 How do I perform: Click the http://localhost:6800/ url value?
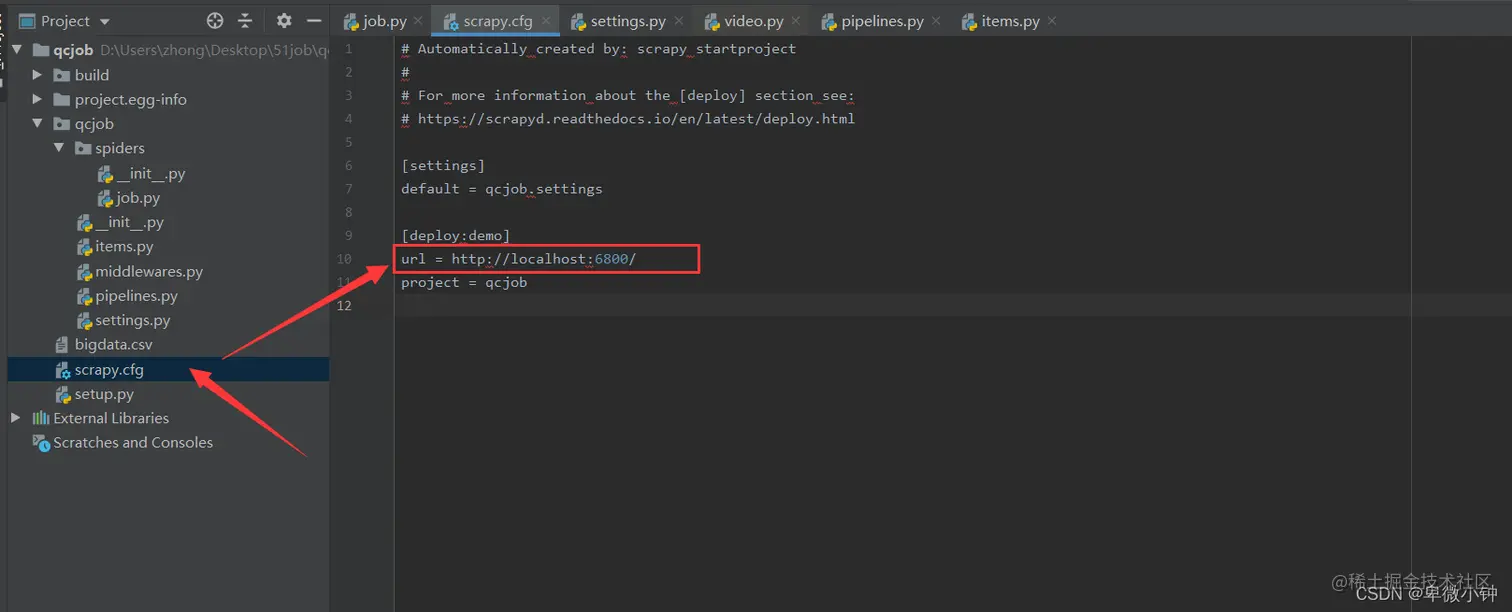(x=543, y=259)
